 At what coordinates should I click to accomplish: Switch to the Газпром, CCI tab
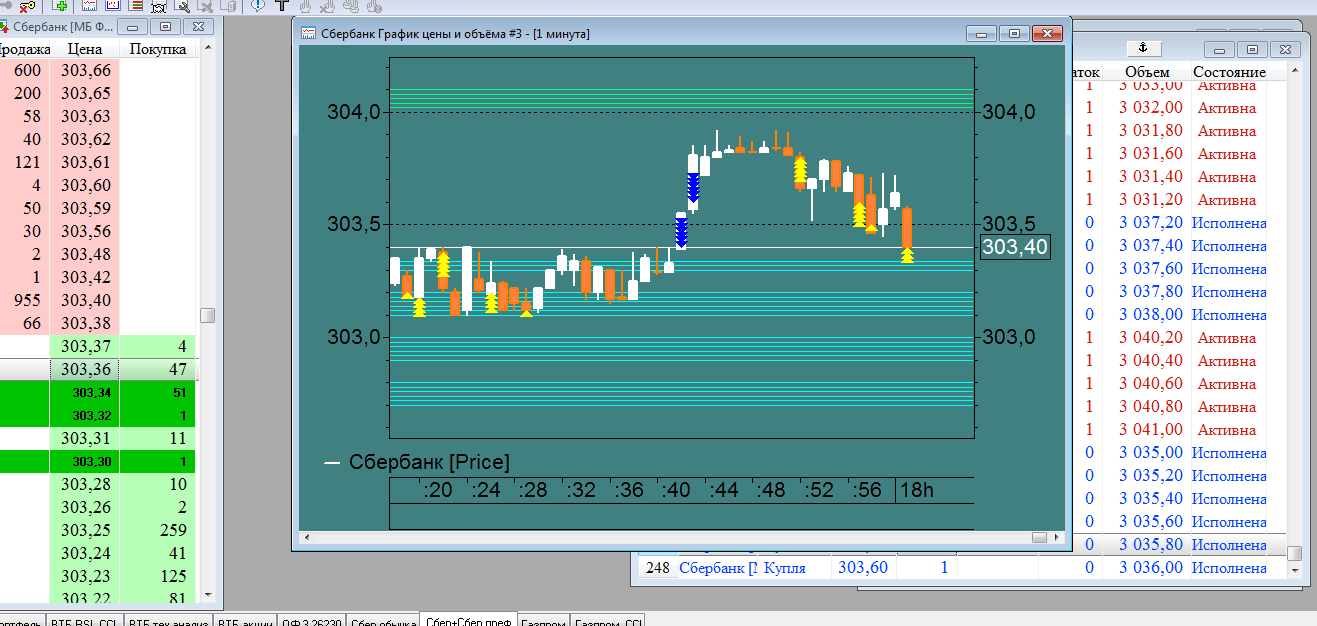click(x=609, y=620)
